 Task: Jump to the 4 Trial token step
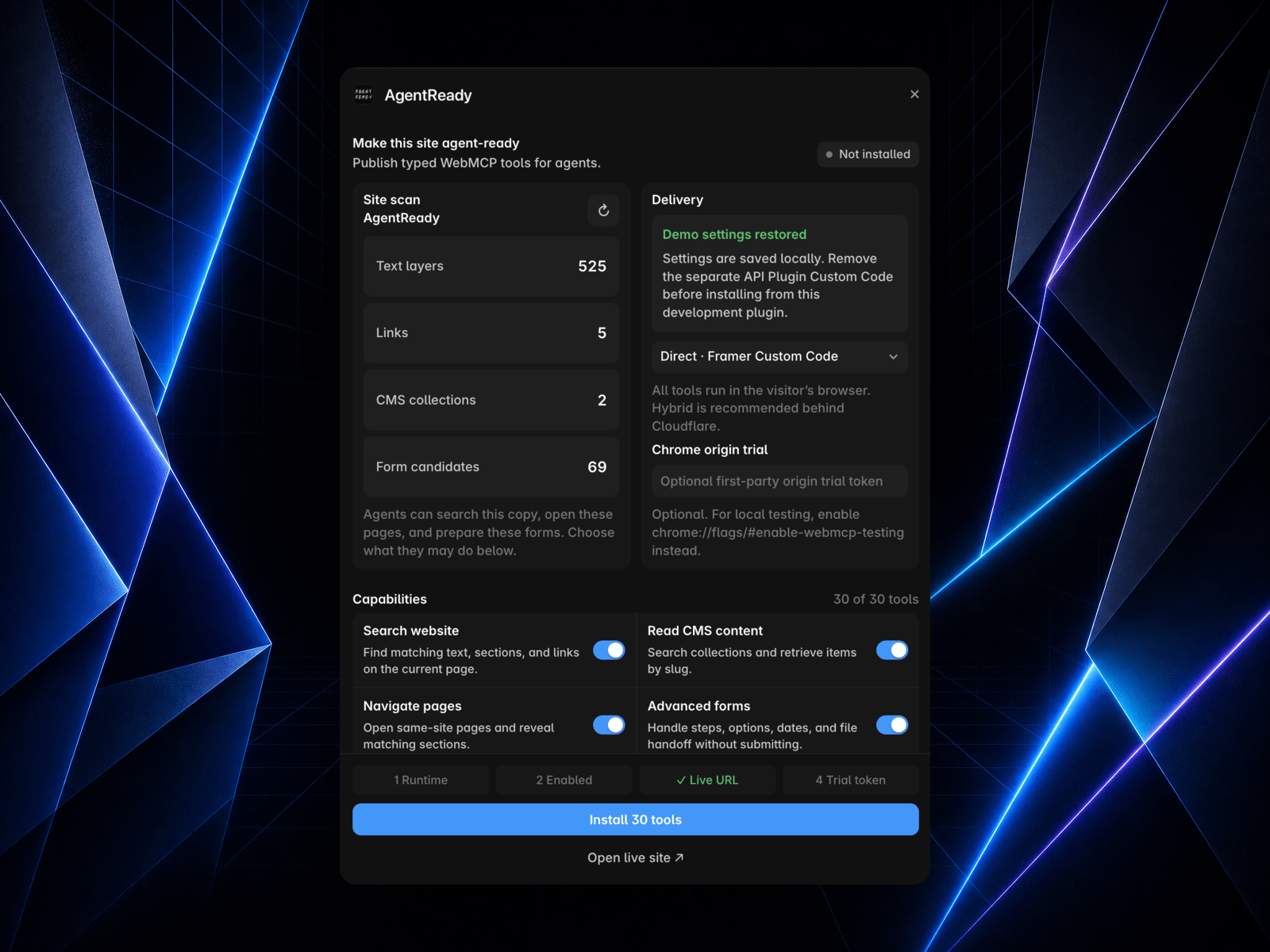[851, 780]
